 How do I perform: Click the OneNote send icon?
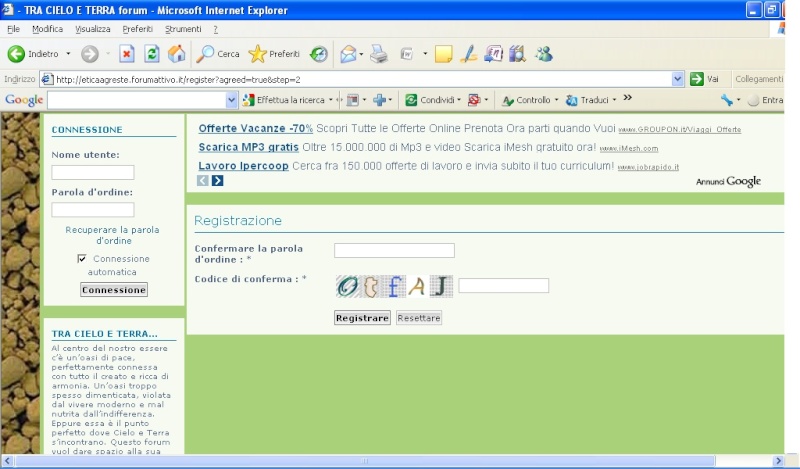[493, 54]
